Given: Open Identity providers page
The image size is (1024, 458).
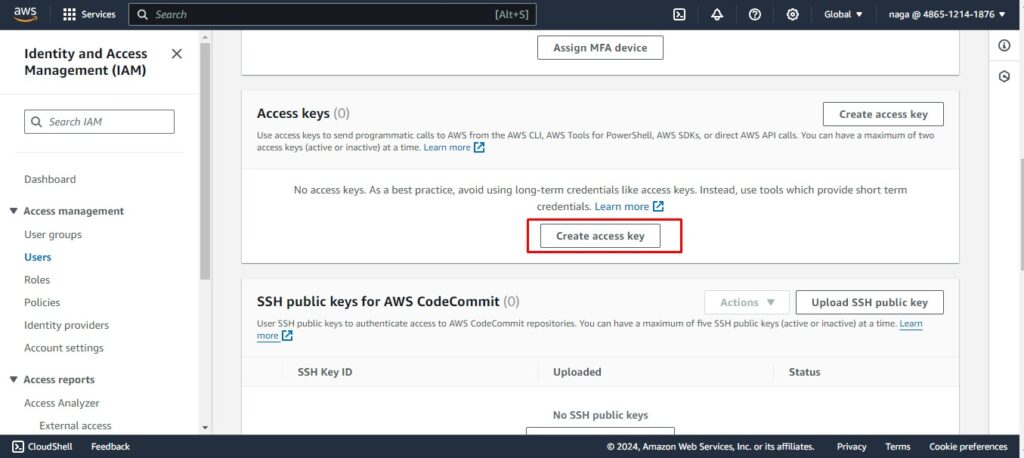Looking at the screenshot, I should click(x=67, y=325).
